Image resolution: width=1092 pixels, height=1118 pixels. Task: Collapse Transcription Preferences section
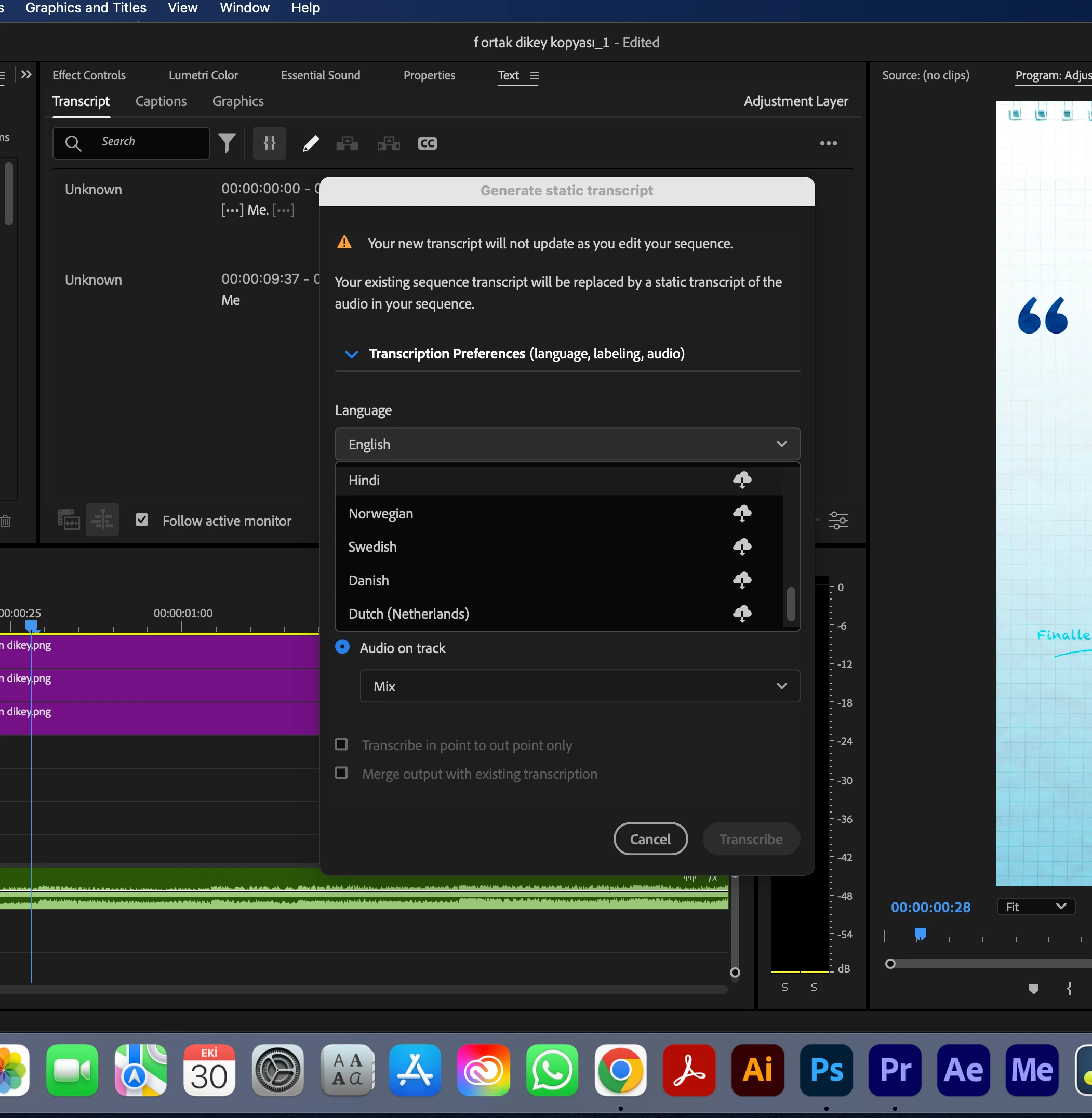pyautogui.click(x=352, y=354)
